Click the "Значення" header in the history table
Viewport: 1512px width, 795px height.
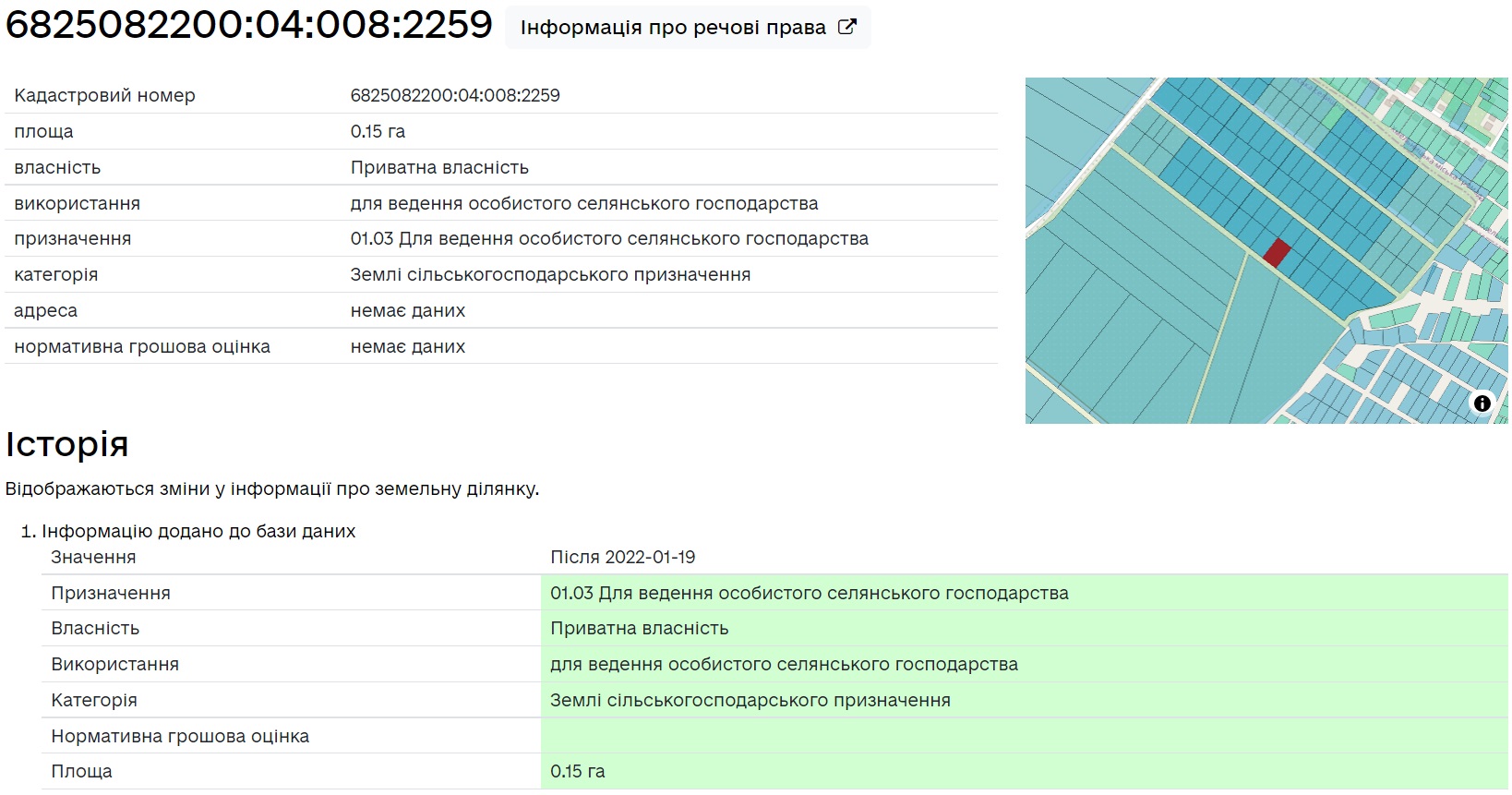point(93,557)
